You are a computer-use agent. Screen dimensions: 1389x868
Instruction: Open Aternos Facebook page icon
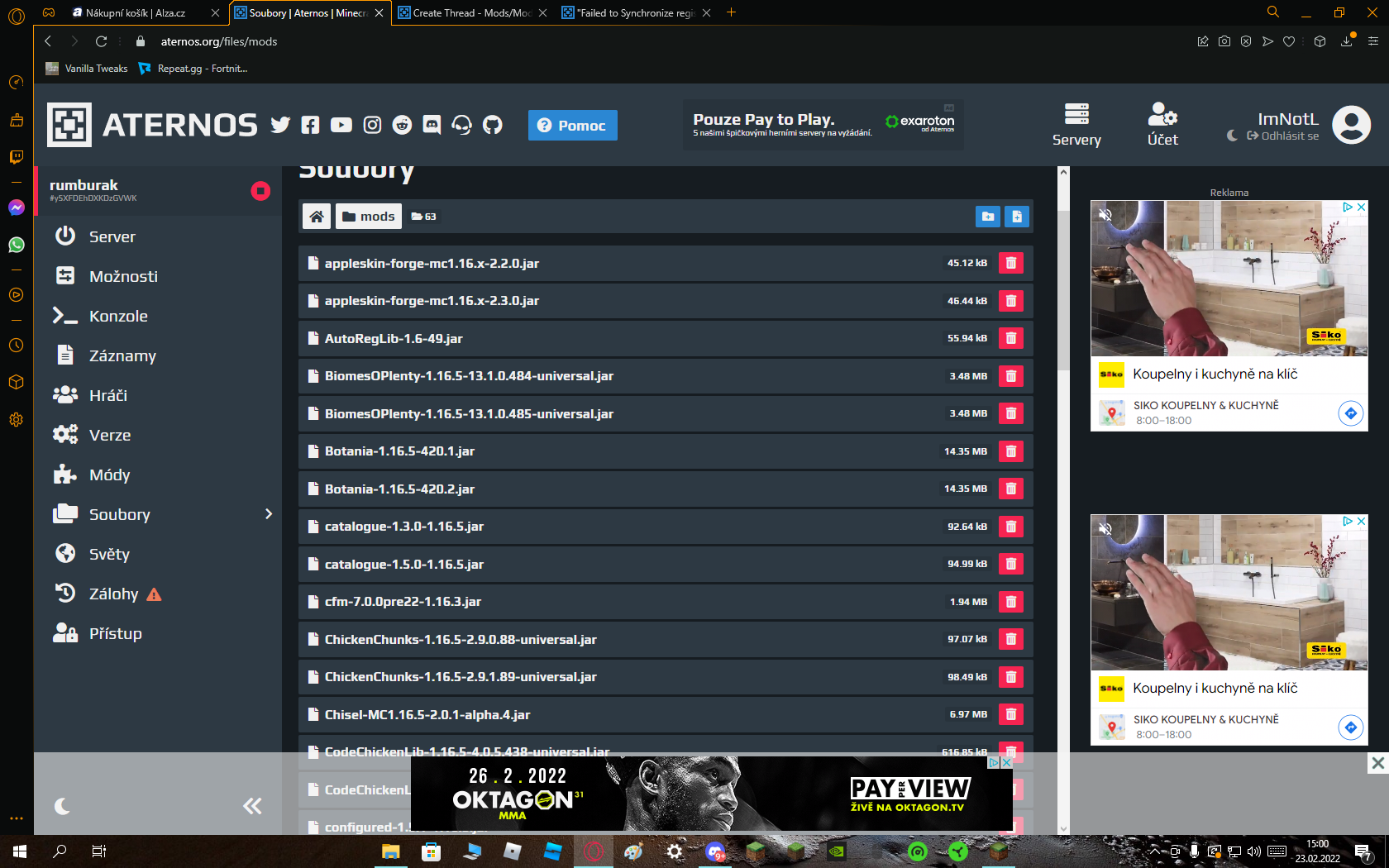click(310, 125)
